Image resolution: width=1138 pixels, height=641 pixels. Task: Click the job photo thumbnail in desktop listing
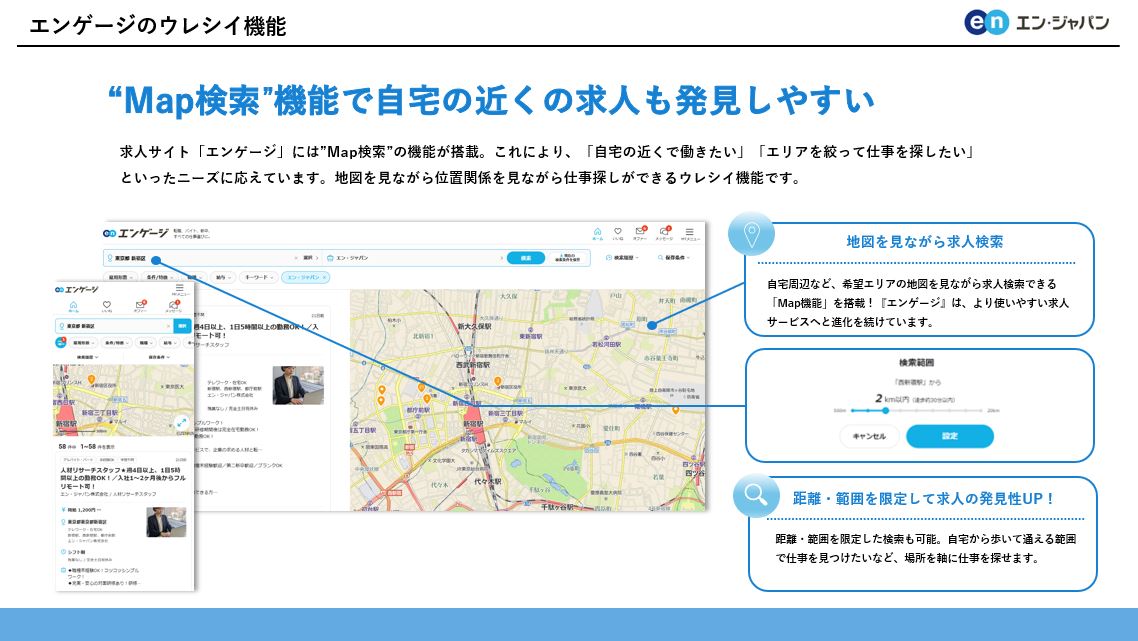point(298,385)
